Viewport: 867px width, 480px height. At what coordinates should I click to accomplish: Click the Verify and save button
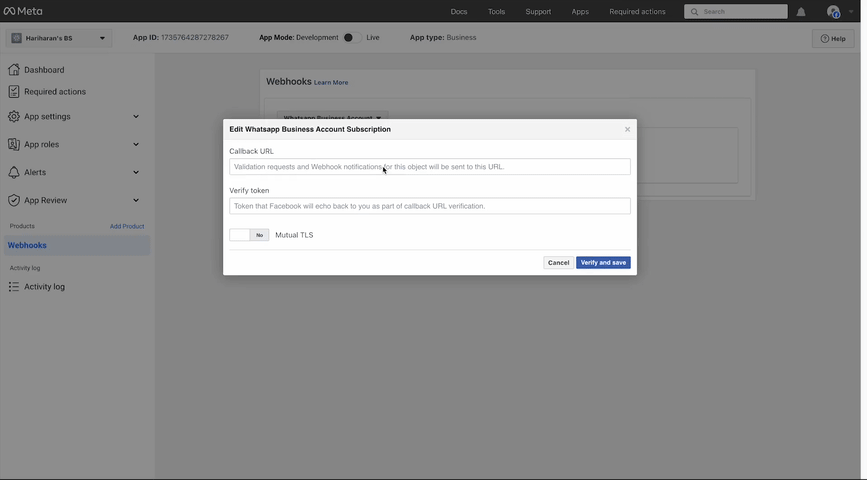[x=603, y=263]
